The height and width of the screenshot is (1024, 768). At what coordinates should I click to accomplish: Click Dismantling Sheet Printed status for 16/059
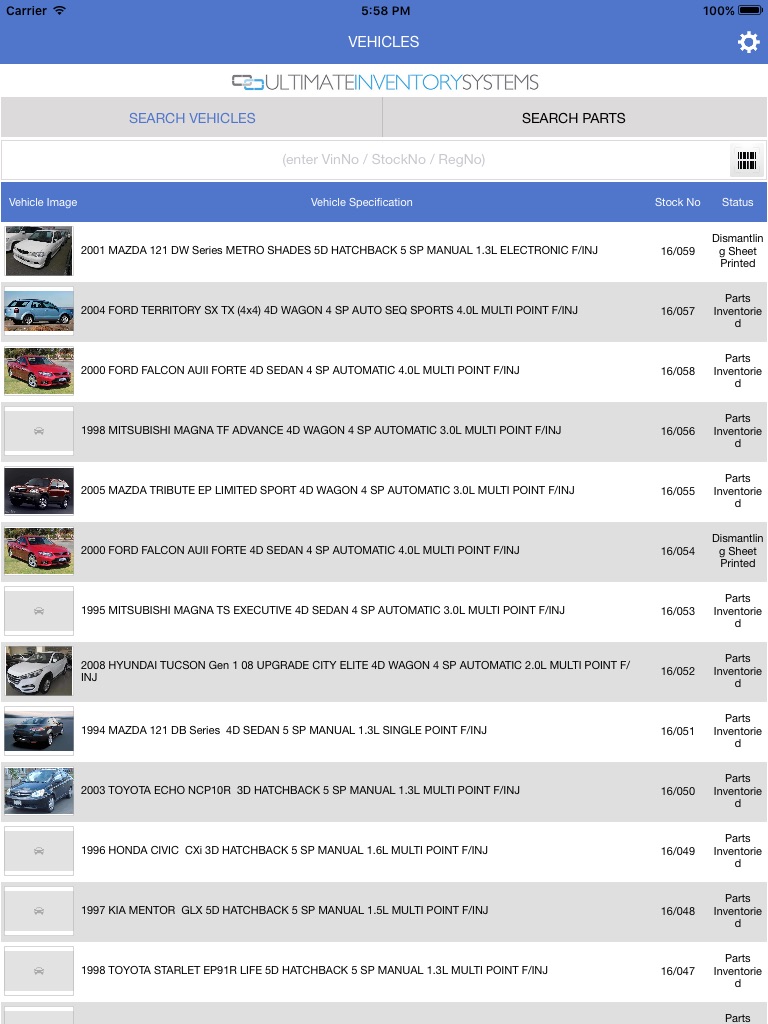coord(737,251)
